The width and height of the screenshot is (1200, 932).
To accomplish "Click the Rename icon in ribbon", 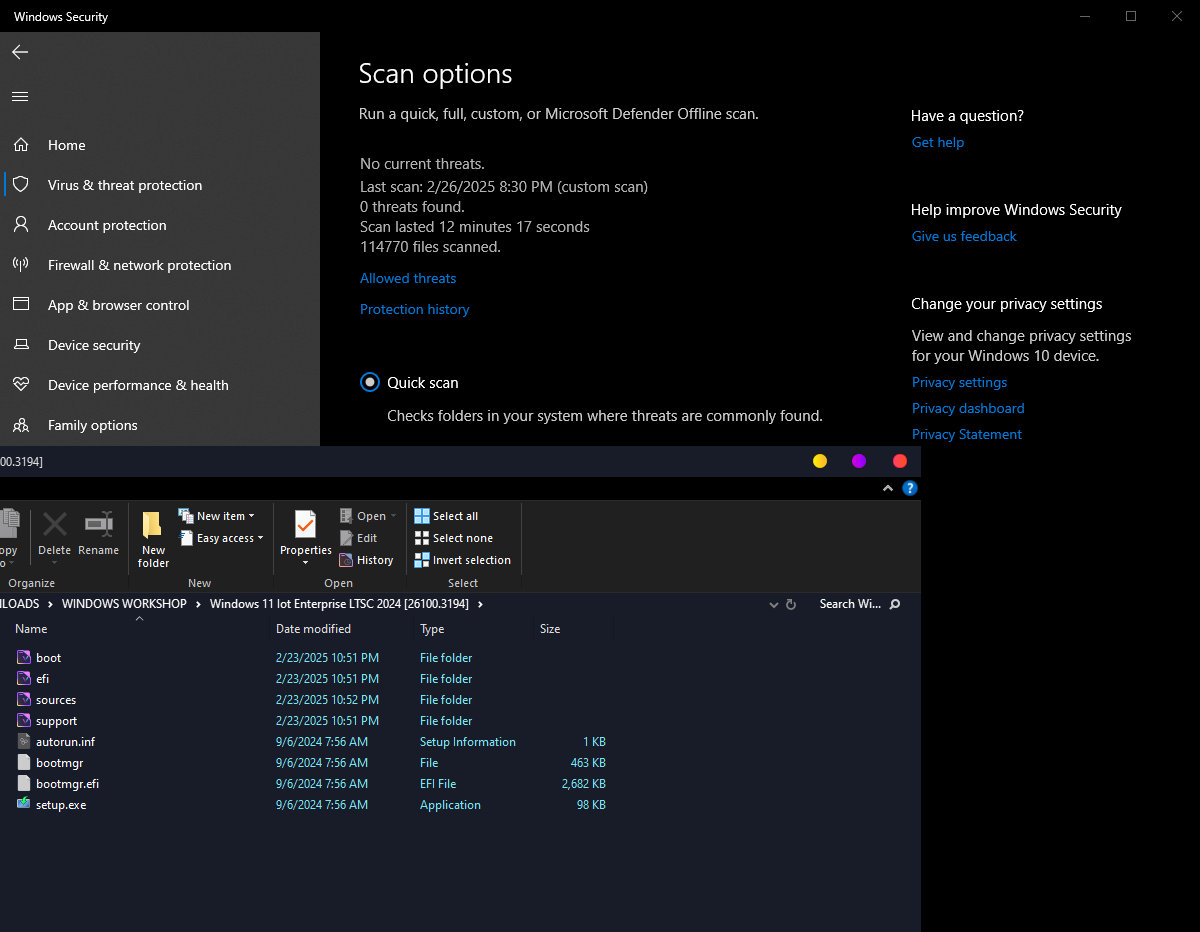I will click(x=98, y=524).
